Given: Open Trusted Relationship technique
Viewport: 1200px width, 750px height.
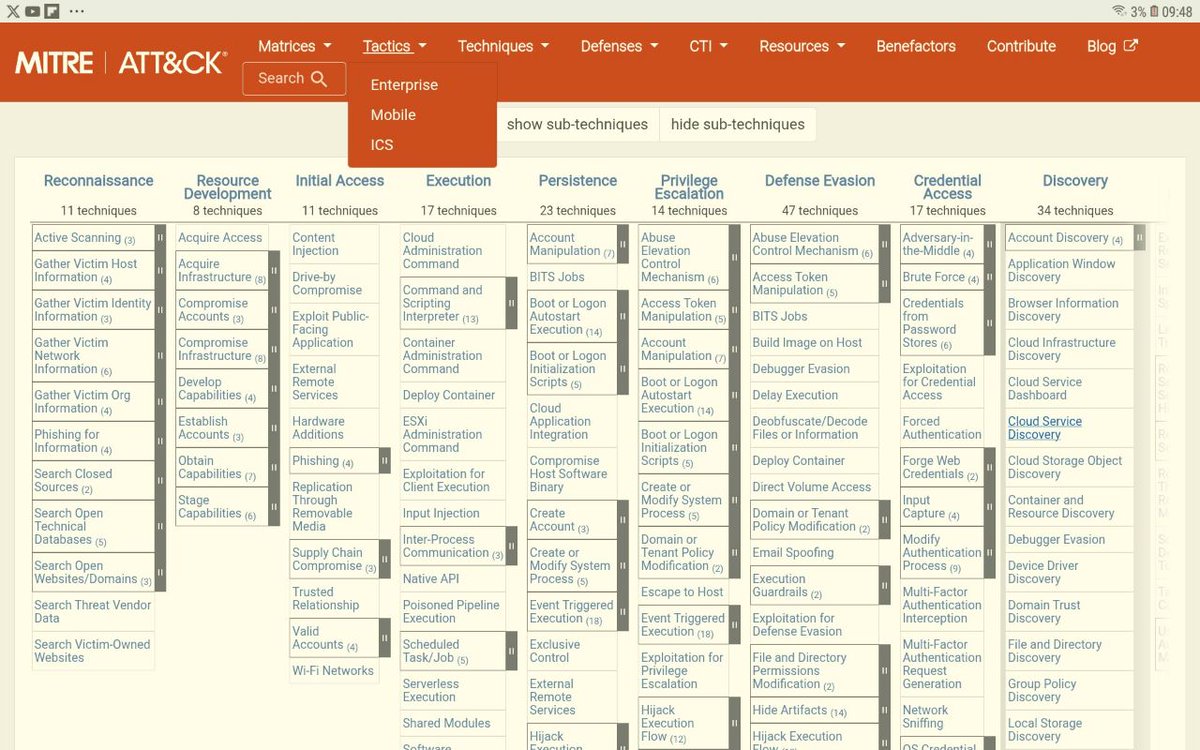Looking at the screenshot, I should 326,599.
